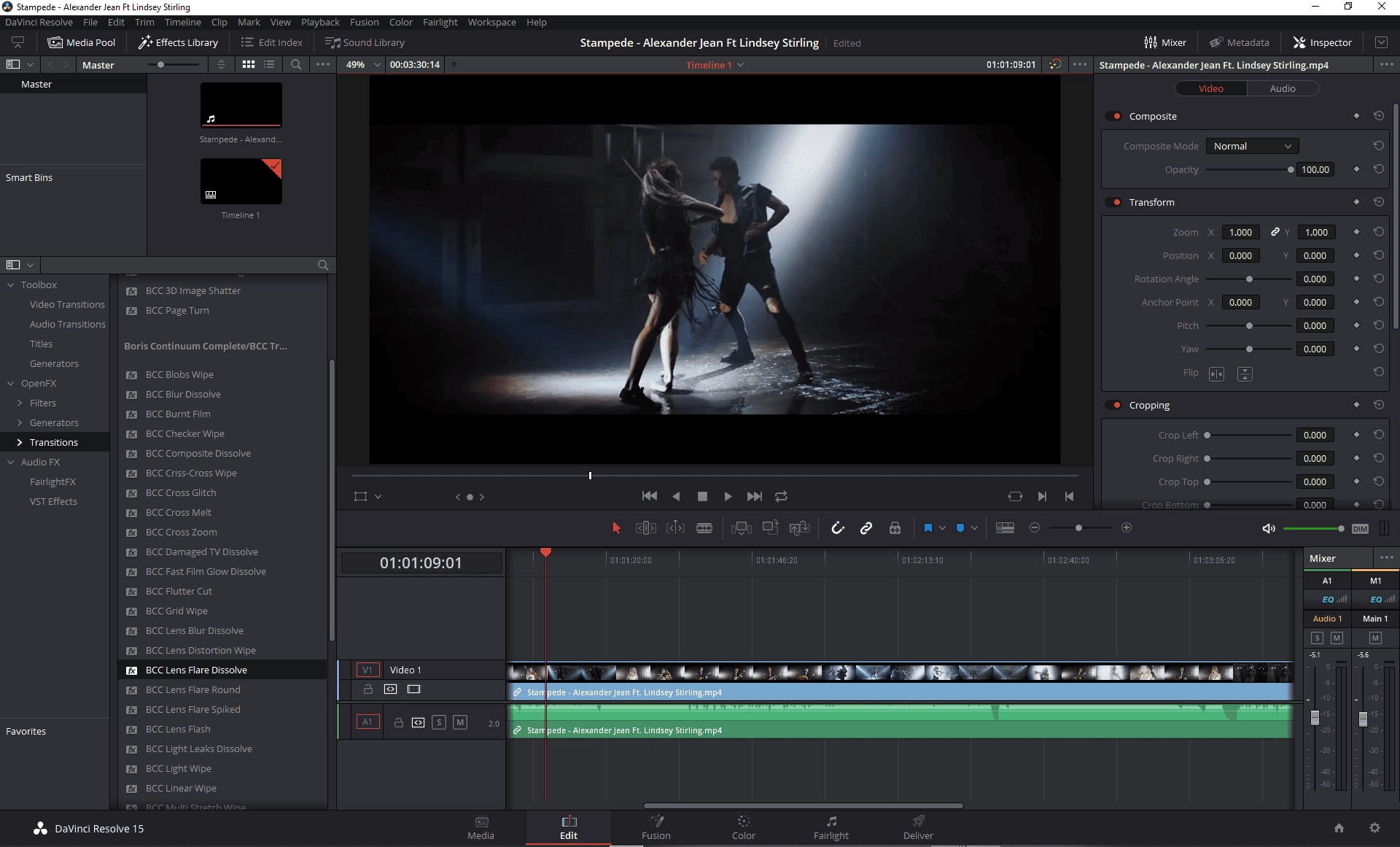Play the timeline forward
Image resolution: width=1400 pixels, height=847 pixels.
coord(728,496)
